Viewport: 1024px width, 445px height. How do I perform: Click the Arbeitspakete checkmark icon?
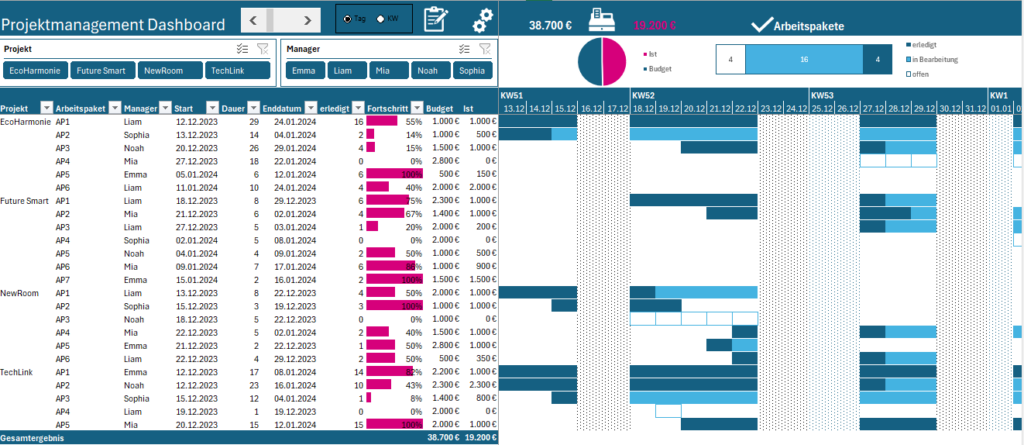761,25
